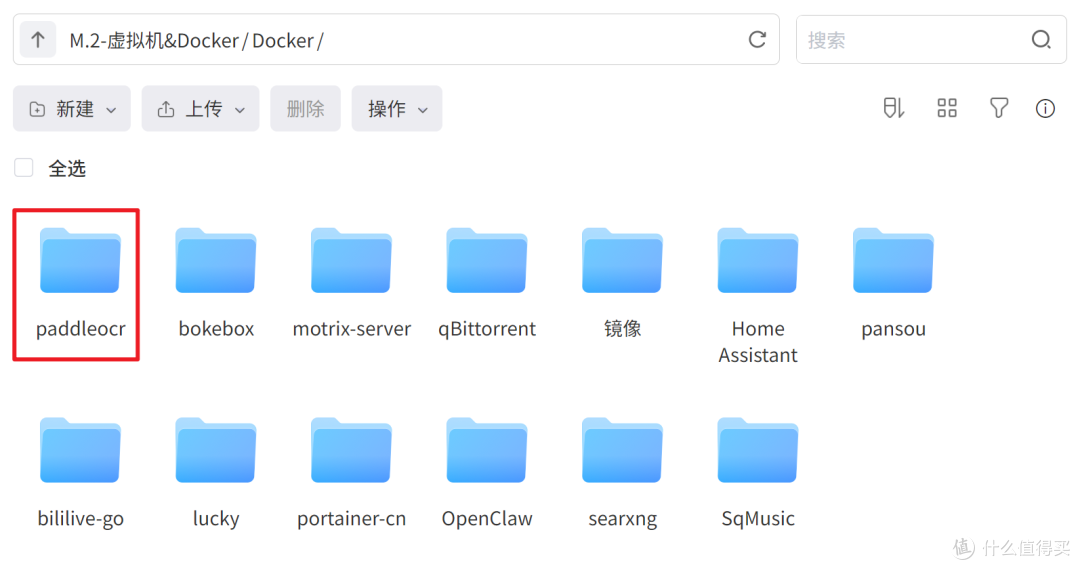This screenshot has width=1080, height=570.
Task: Click the portainer-cn folder name
Action: coord(351,519)
